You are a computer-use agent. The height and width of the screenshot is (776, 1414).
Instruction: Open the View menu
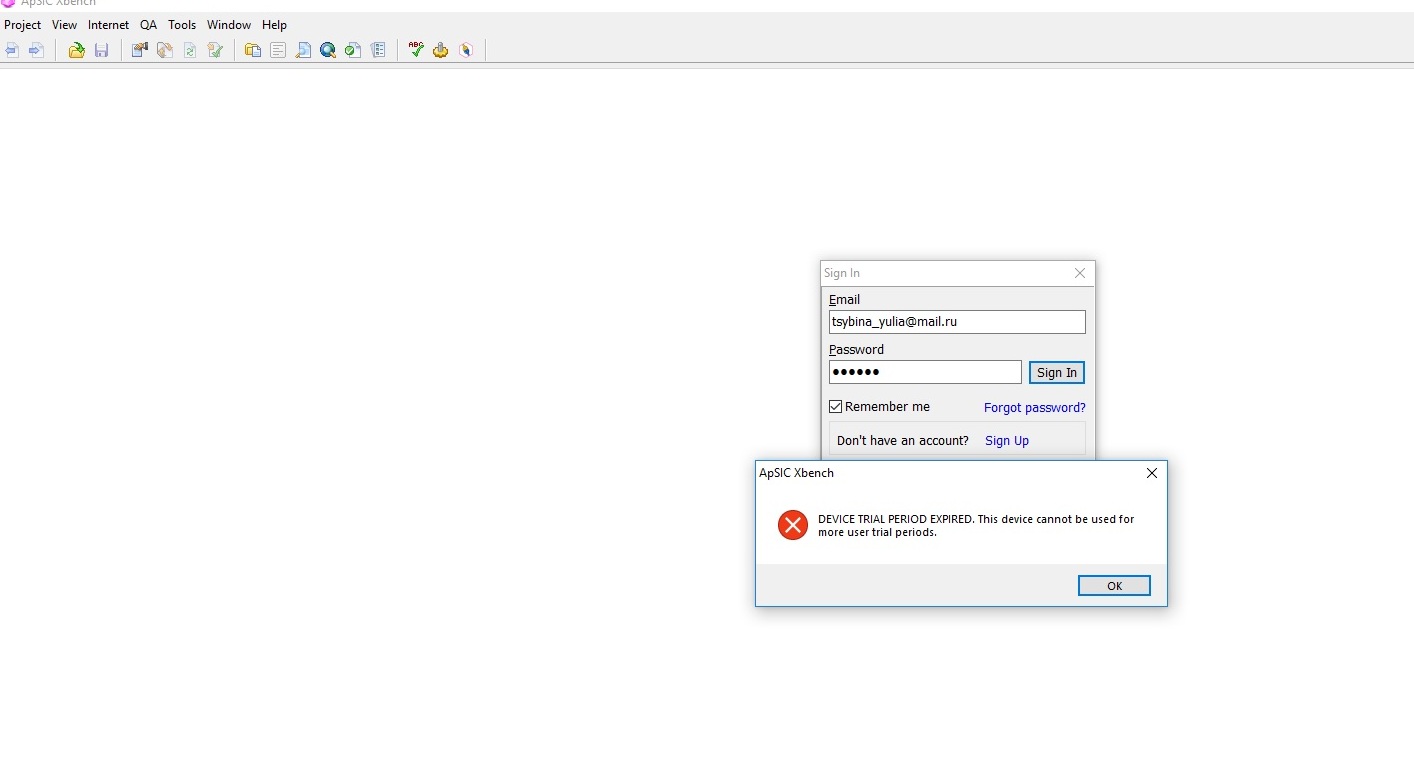tap(64, 25)
